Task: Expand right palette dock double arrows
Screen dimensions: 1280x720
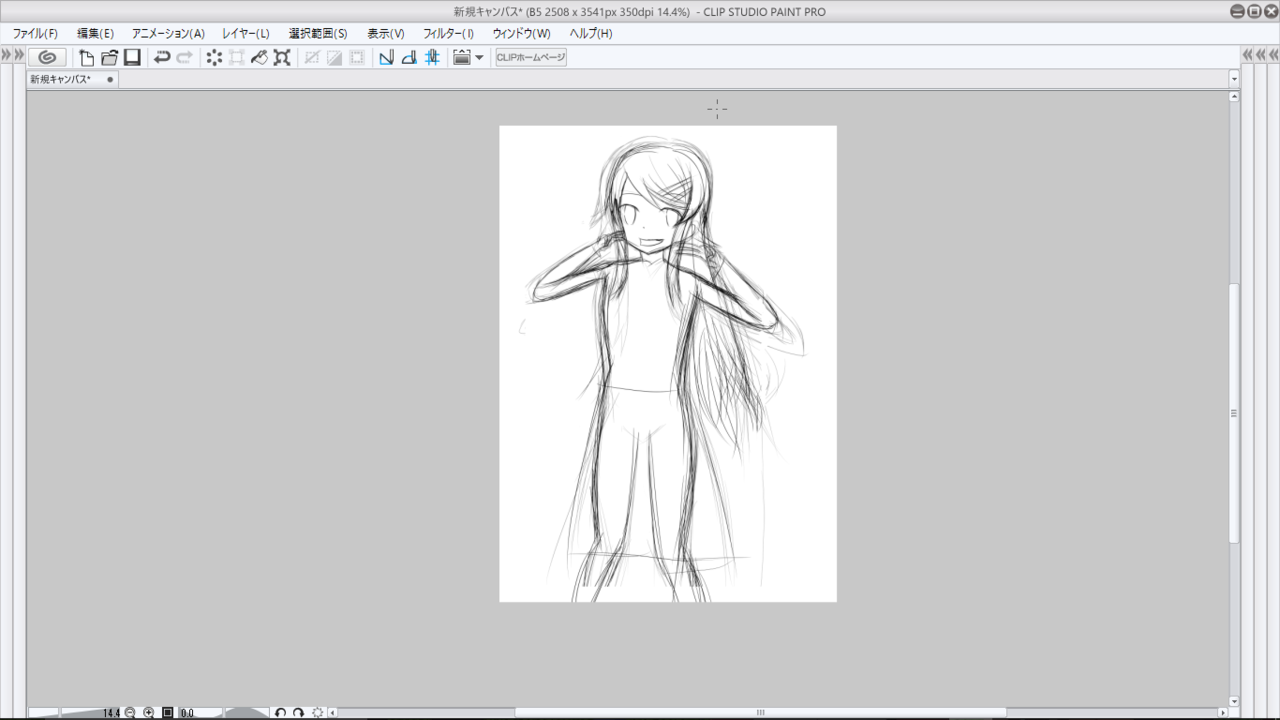Action: (1247, 55)
